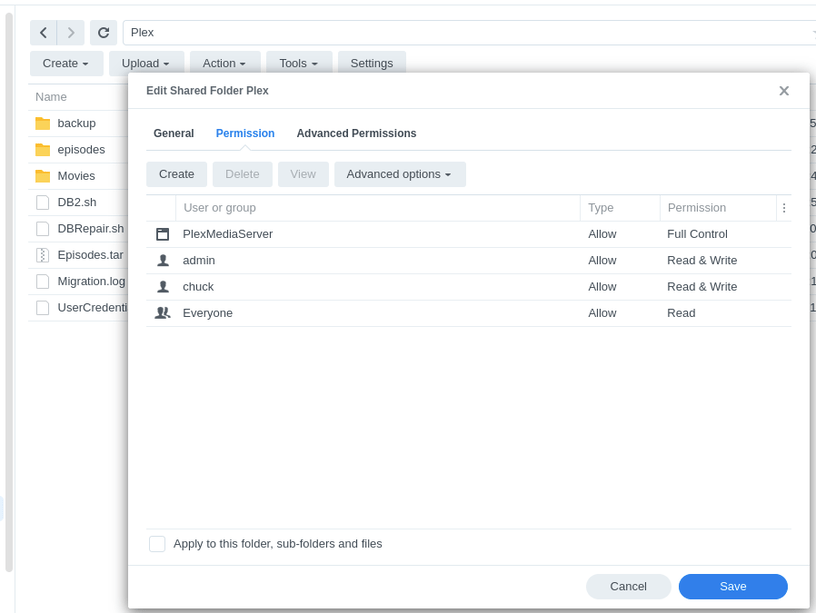This screenshot has width=816, height=613.
Task: Click the DB2.sh file icon
Action: [x=43, y=202]
